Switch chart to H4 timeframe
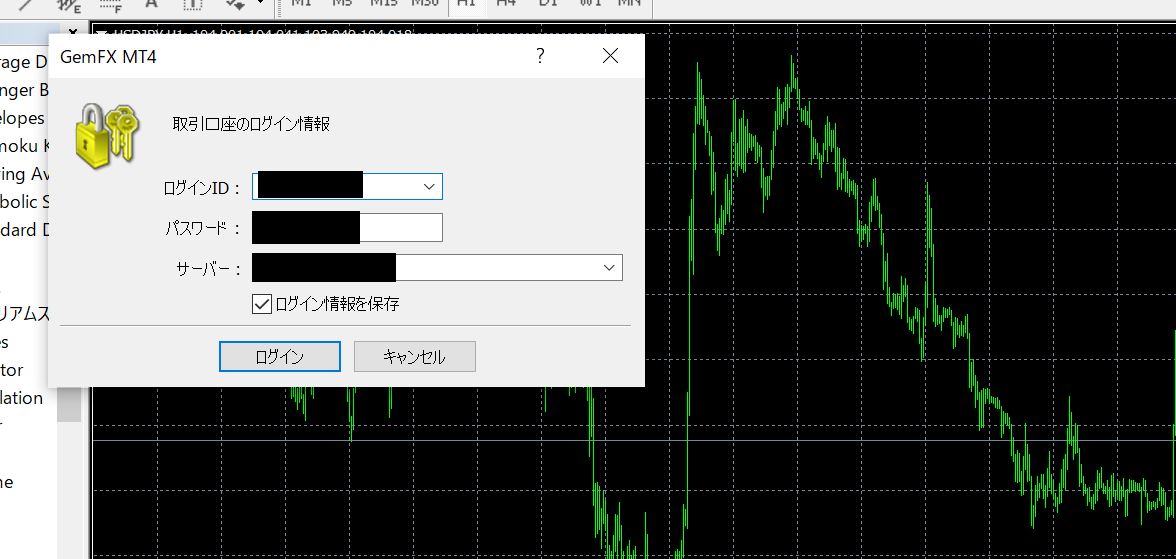Image resolution: width=1176 pixels, height=559 pixels. pos(506,4)
